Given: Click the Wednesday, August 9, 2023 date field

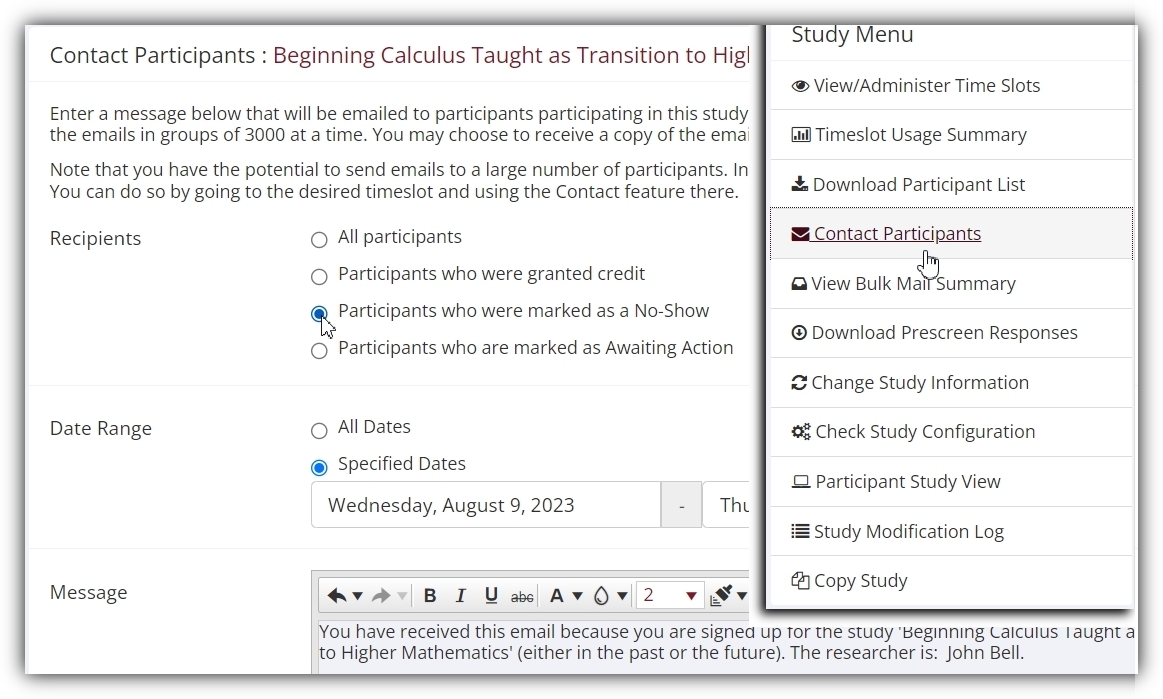Looking at the screenshot, I should pos(486,505).
